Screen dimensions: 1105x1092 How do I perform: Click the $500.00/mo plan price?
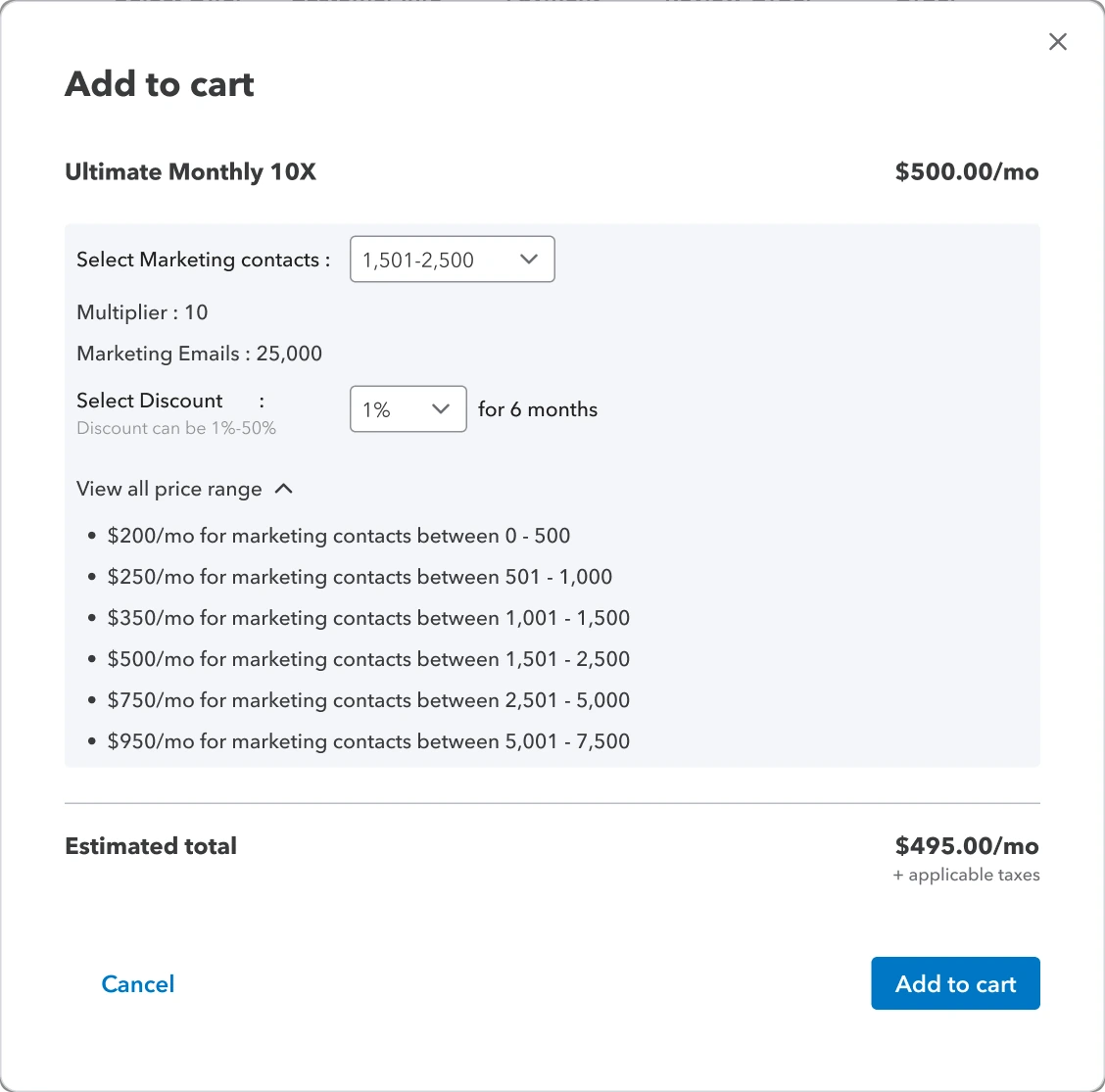(967, 172)
